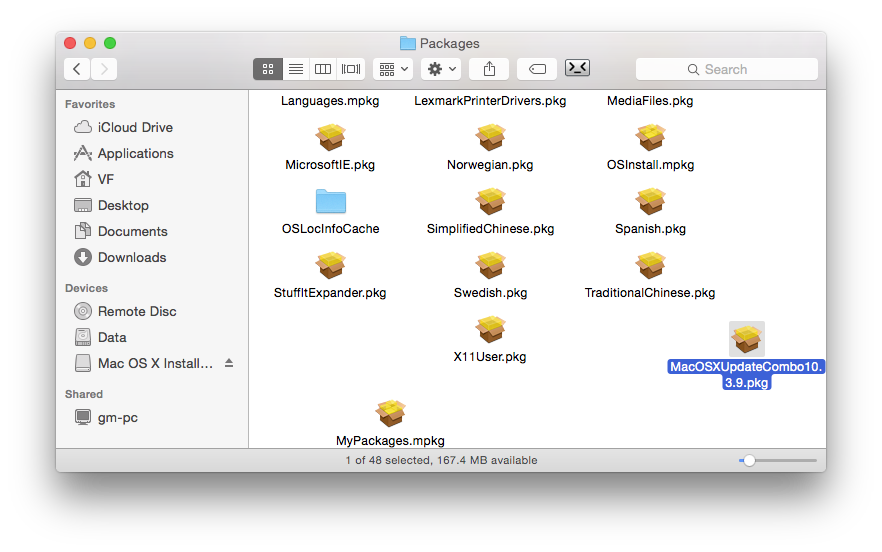Click the MyPackages.mpkg file name
Image resolution: width=882 pixels, height=552 pixels.
tap(390, 441)
